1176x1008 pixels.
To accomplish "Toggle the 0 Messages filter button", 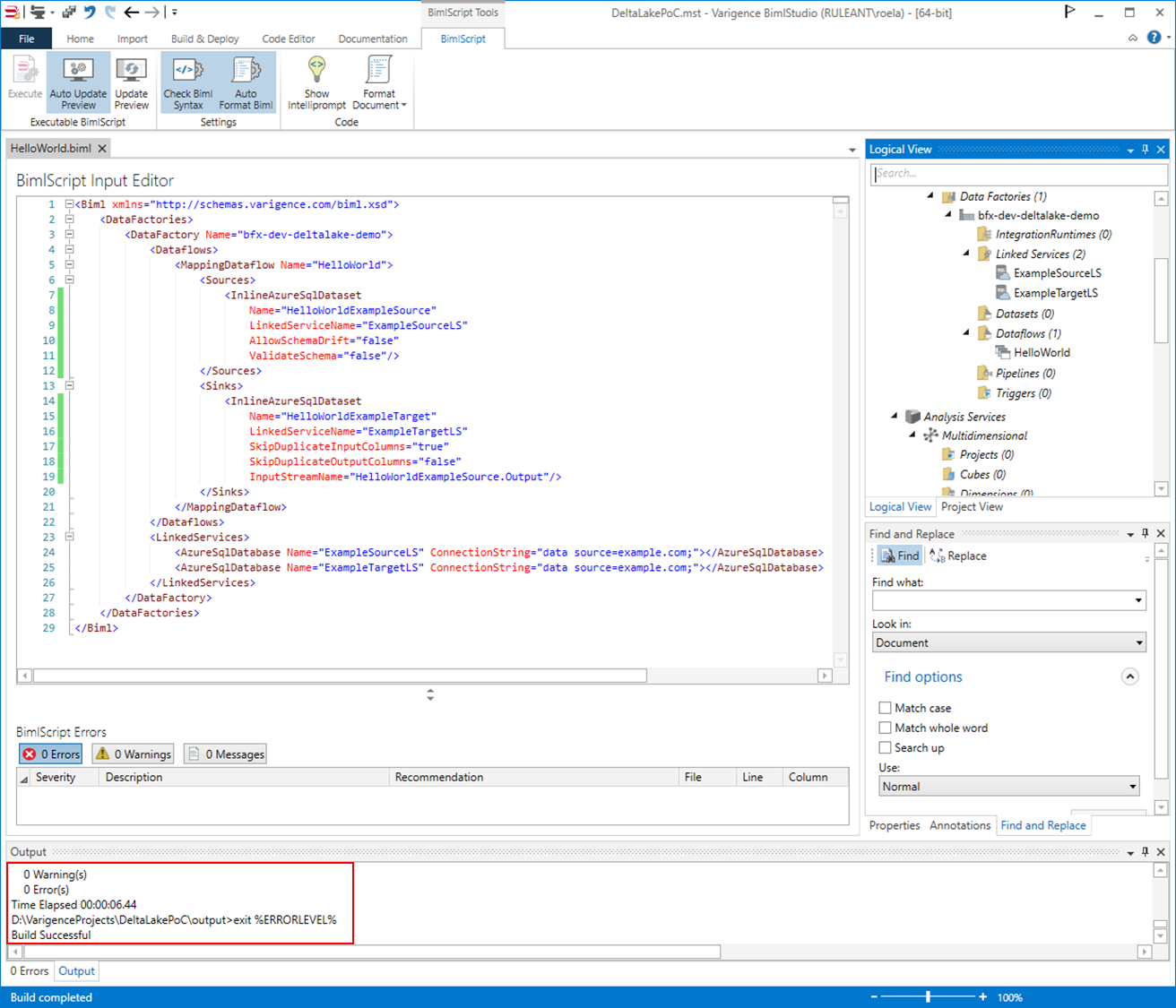I will click(225, 754).
